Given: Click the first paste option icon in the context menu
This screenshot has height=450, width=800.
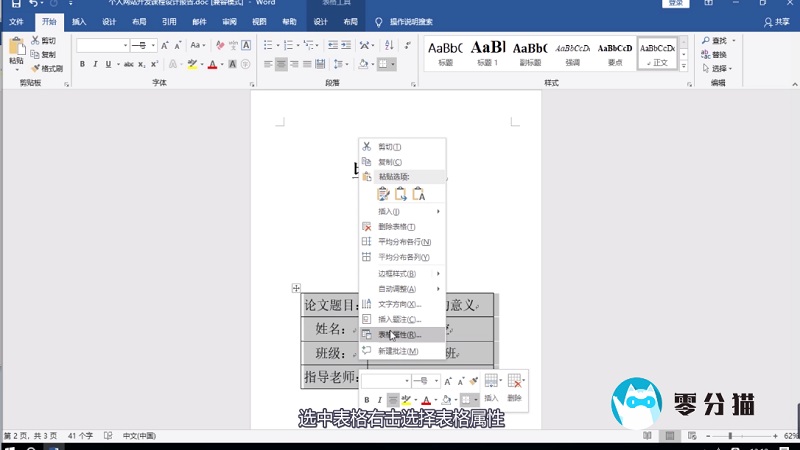Looking at the screenshot, I should tap(384, 194).
